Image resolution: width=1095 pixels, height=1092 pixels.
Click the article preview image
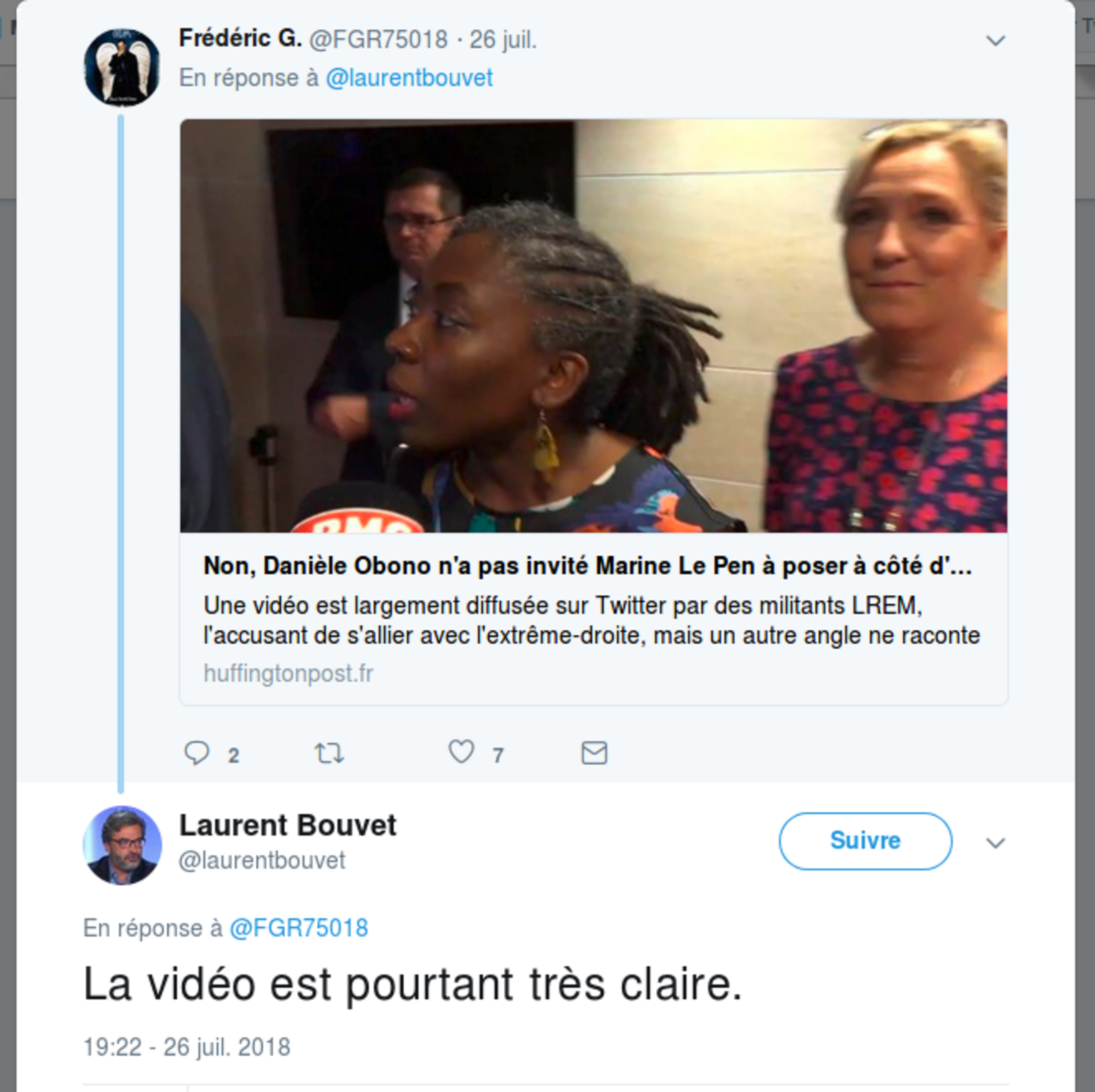593,326
